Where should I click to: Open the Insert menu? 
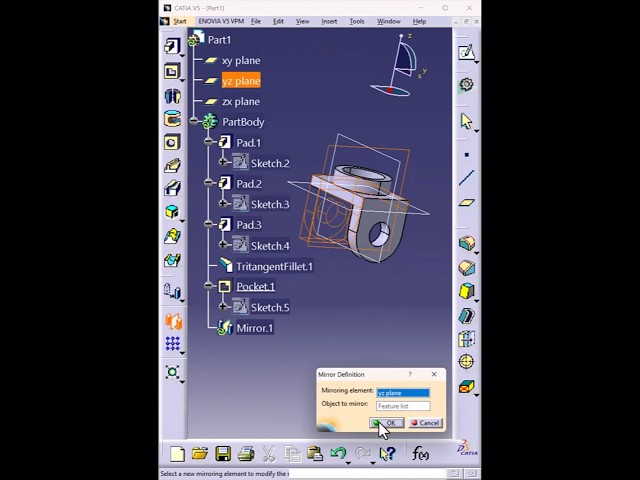[329, 21]
